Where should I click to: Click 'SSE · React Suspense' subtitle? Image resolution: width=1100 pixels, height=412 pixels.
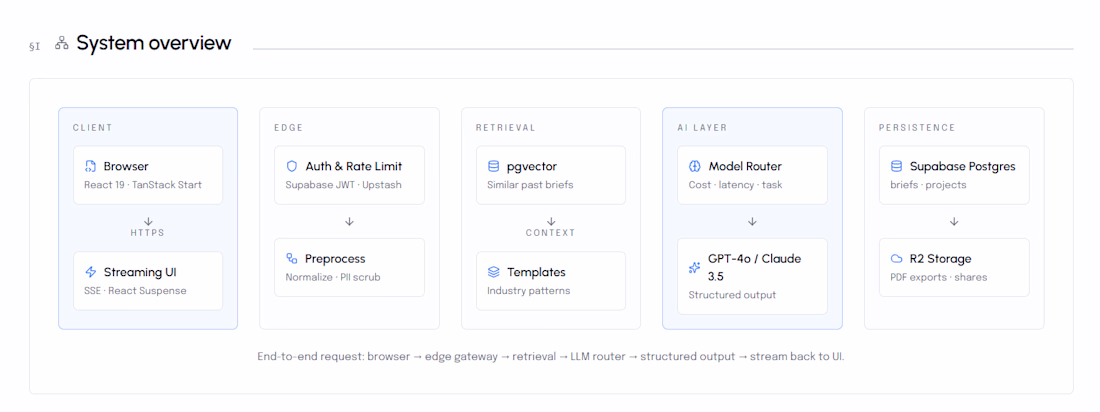pos(135,291)
